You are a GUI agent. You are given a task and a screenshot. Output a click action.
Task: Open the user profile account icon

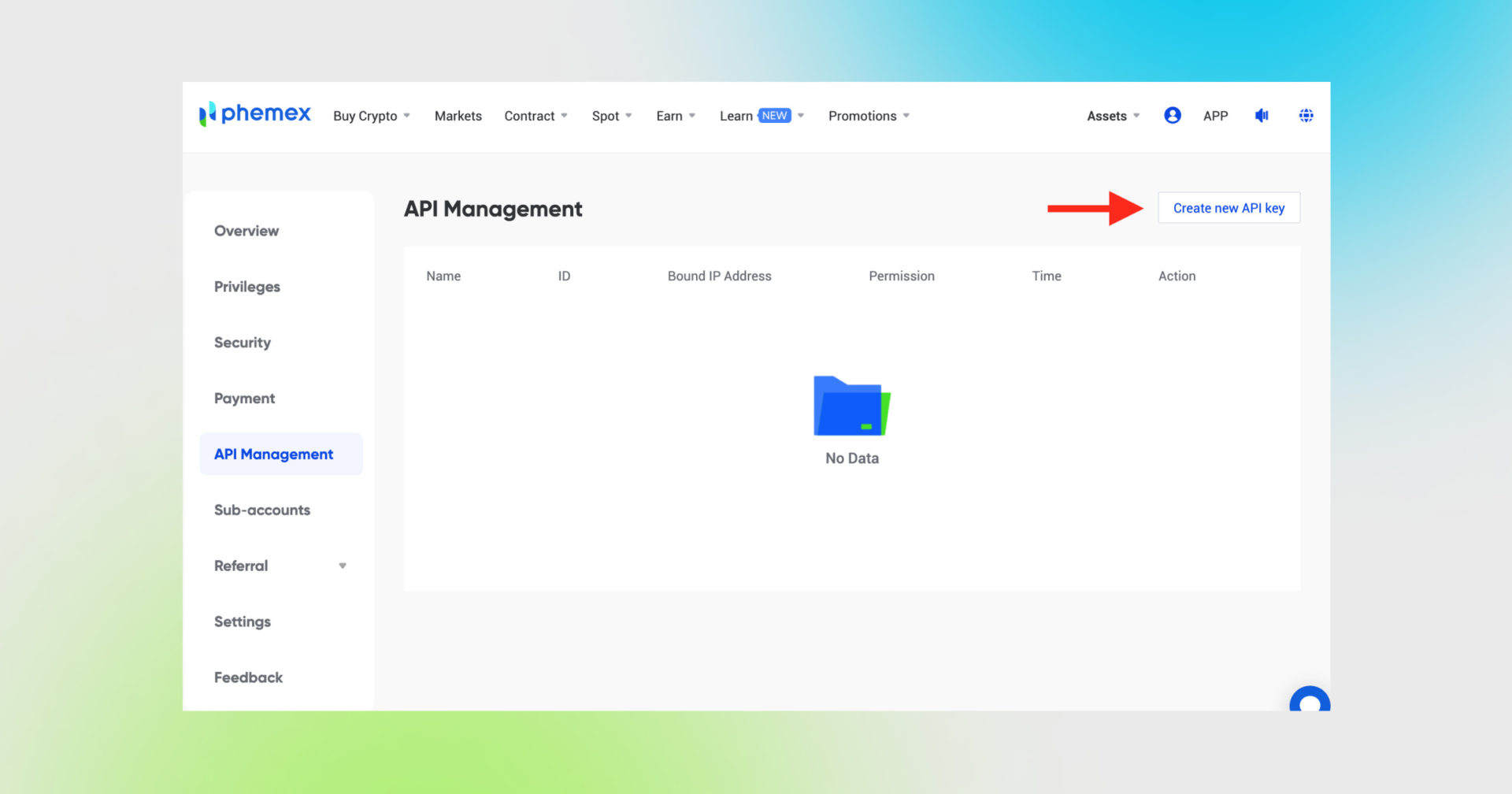(1172, 116)
